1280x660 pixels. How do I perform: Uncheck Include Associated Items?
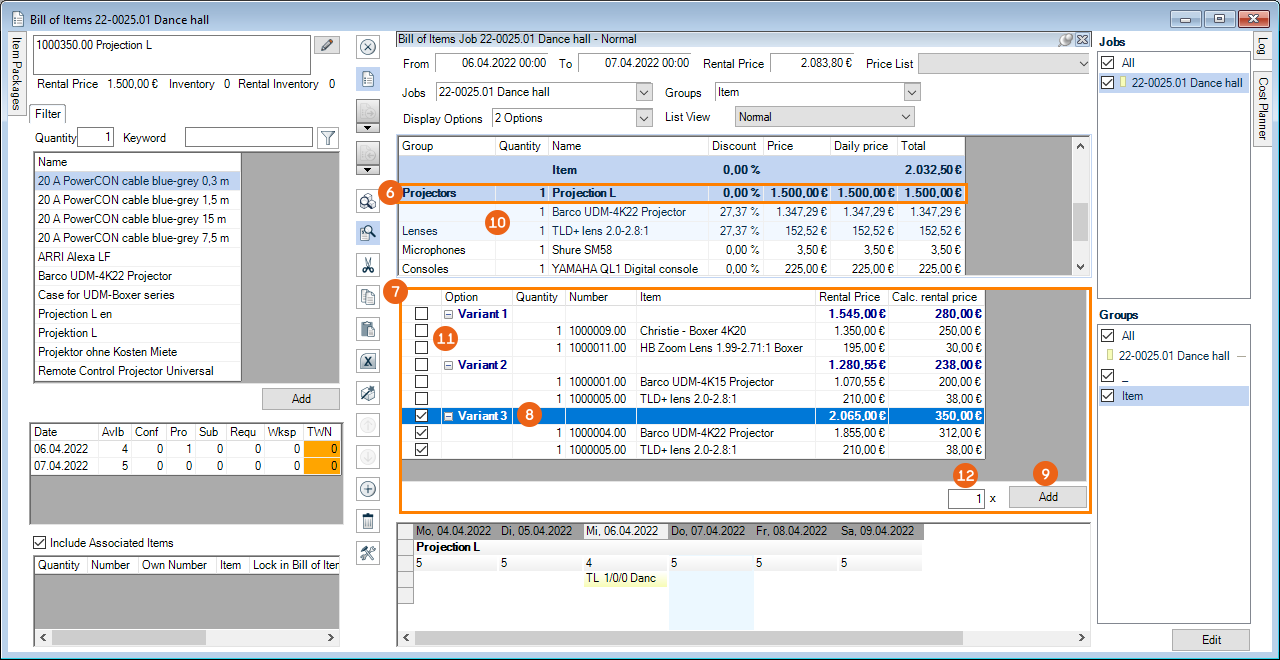click(x=40, y=543)
